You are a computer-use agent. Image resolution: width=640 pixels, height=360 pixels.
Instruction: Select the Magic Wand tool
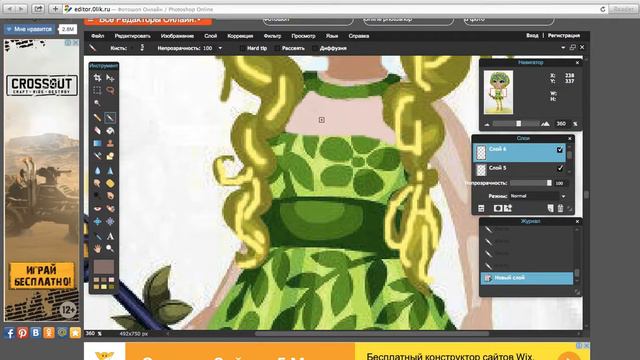pyautogui.click(x=97, y=103)
